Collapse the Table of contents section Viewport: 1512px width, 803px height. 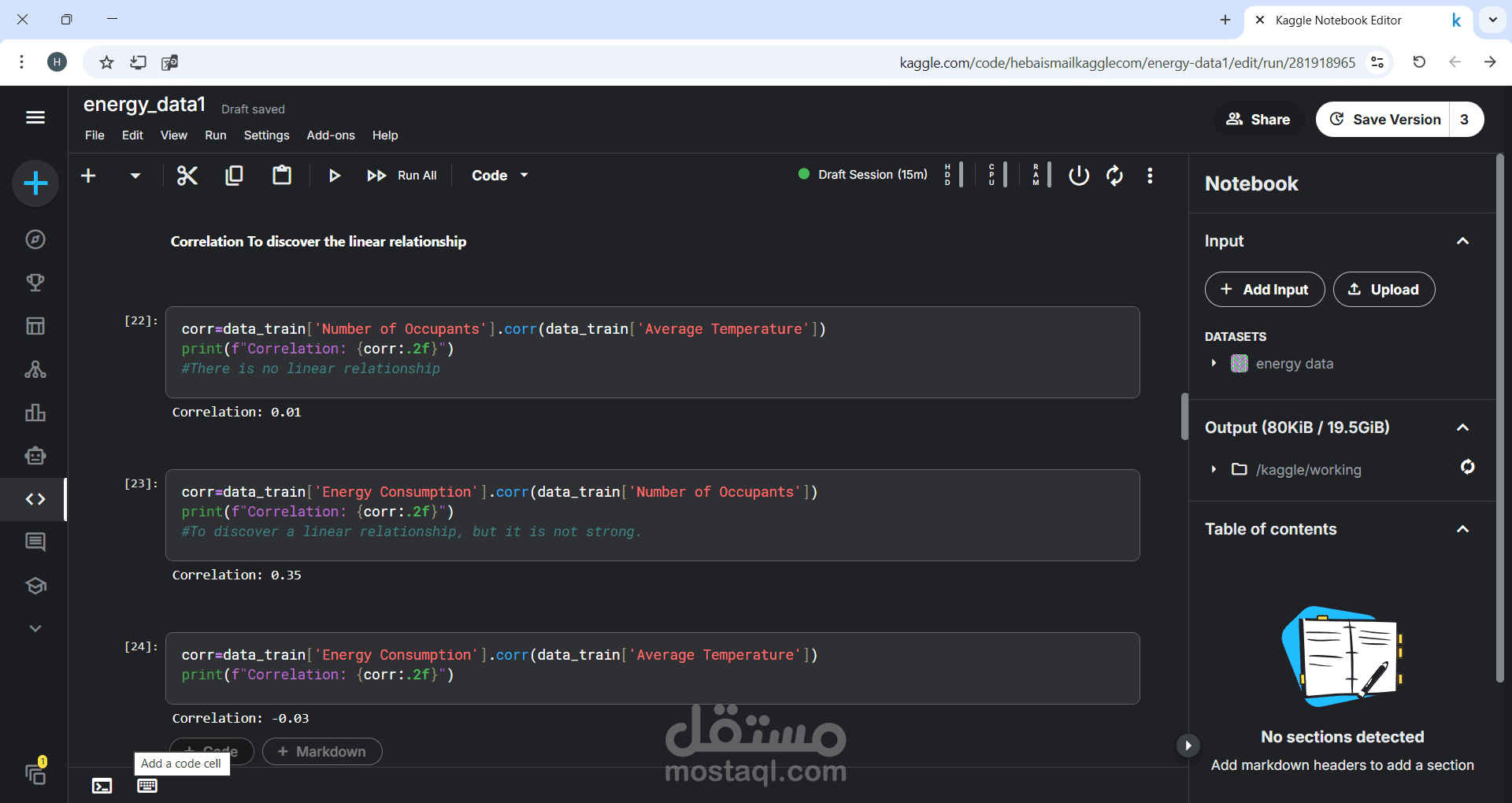[1462, 529]
